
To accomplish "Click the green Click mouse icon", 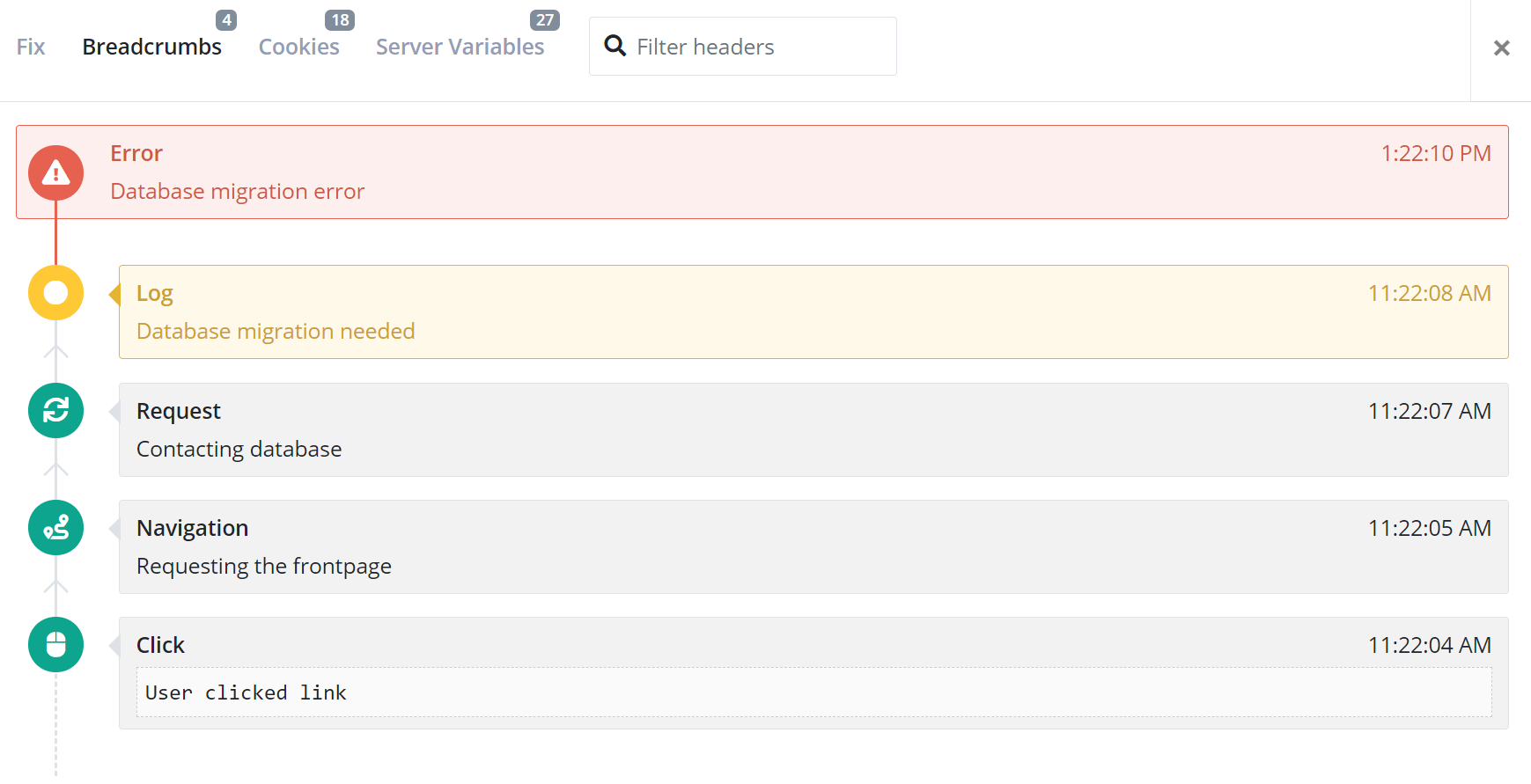I will point(55,644).
